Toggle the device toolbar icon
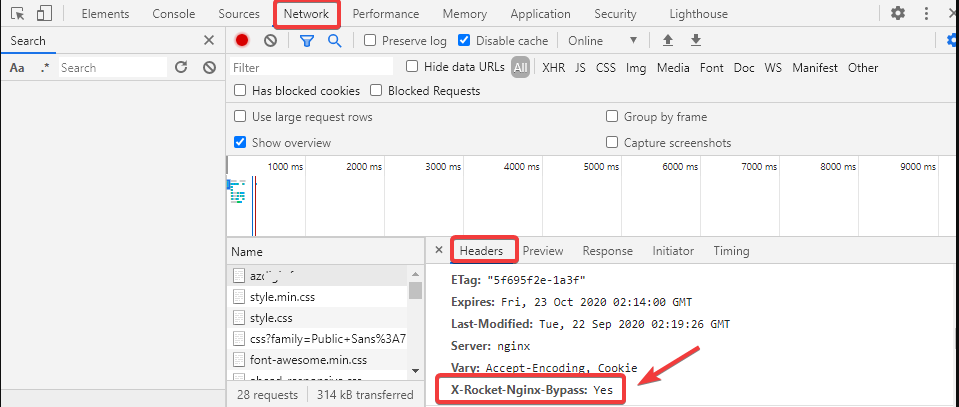The width and height of the screenshot is (959, 407). click(44, 14)
